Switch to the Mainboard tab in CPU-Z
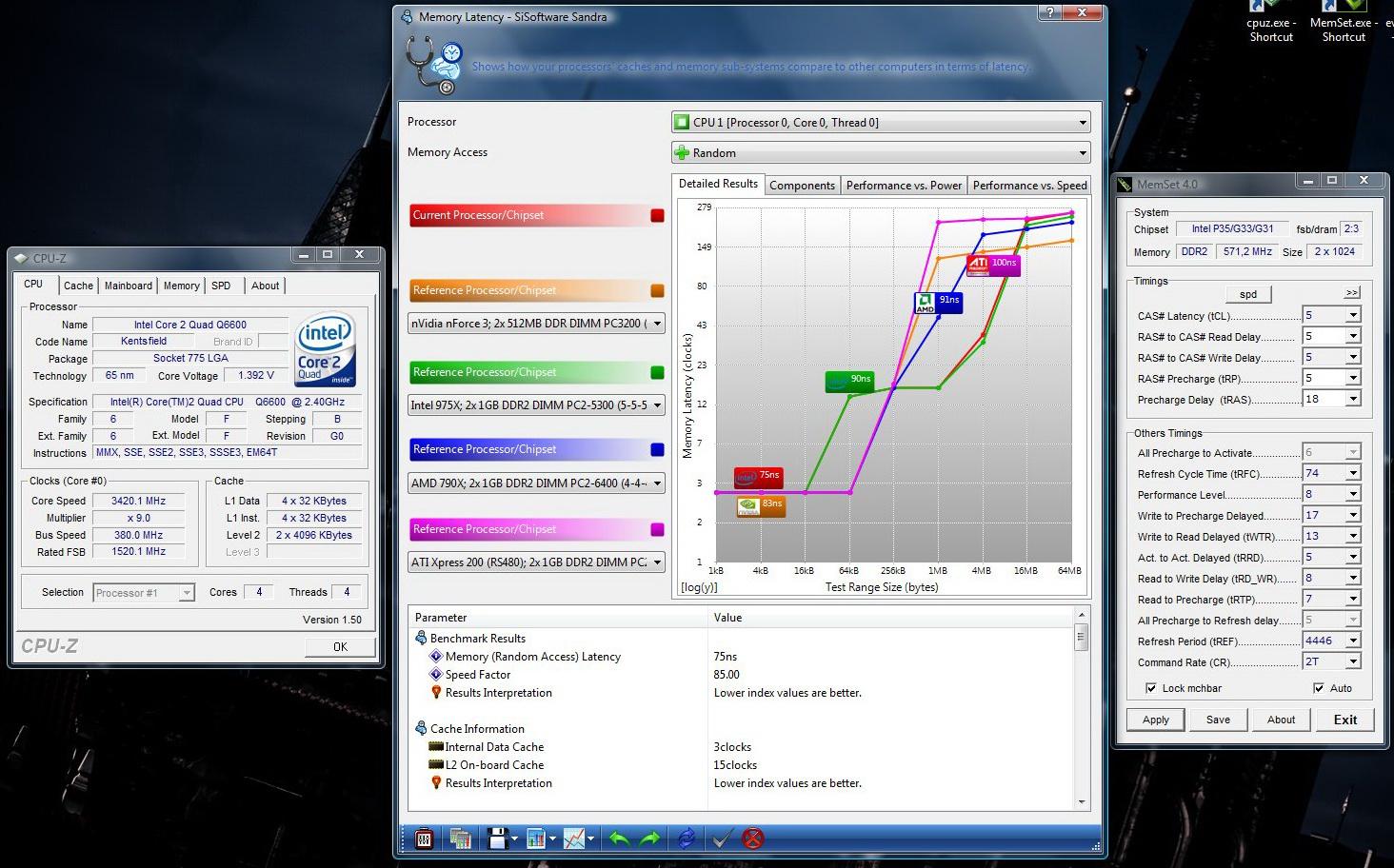Screen dimensions: 1394x868 point(129,286)
